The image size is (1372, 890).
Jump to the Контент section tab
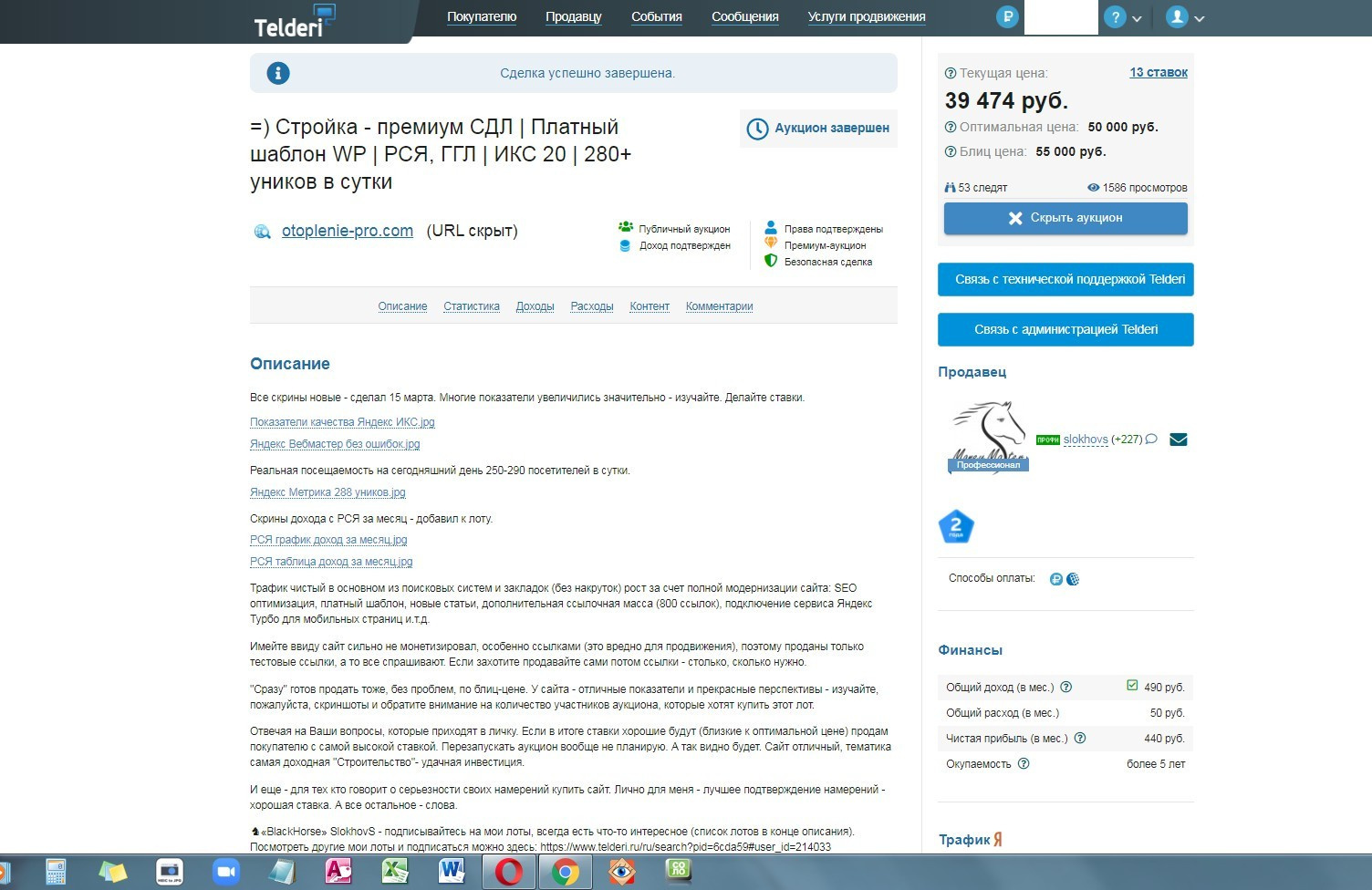coord(650,306)
